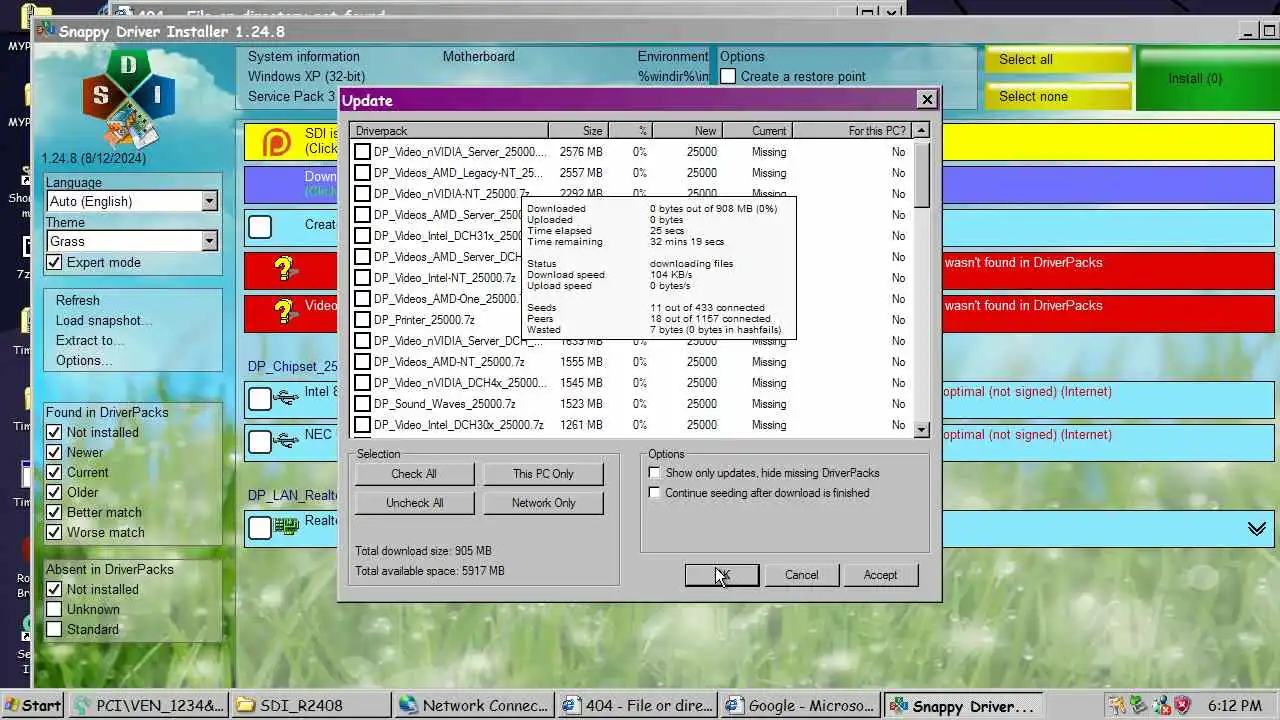Sort the update list by the Current column

coord(757,131)
